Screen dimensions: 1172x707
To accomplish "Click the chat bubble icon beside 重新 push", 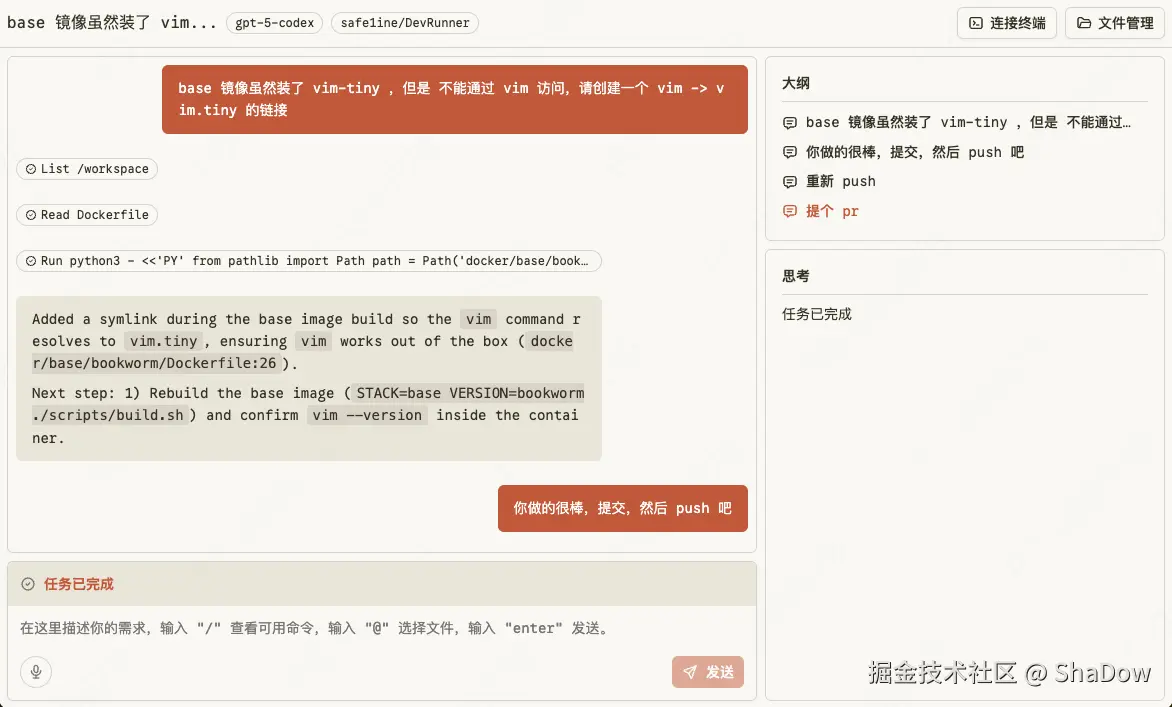I will pos(790,181).
